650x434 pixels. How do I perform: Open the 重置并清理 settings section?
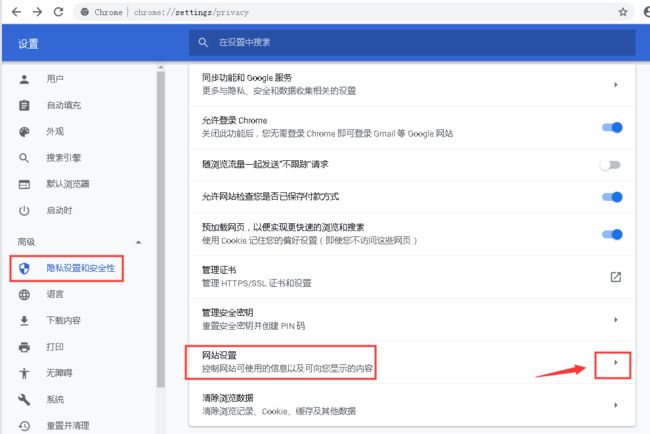68,426
